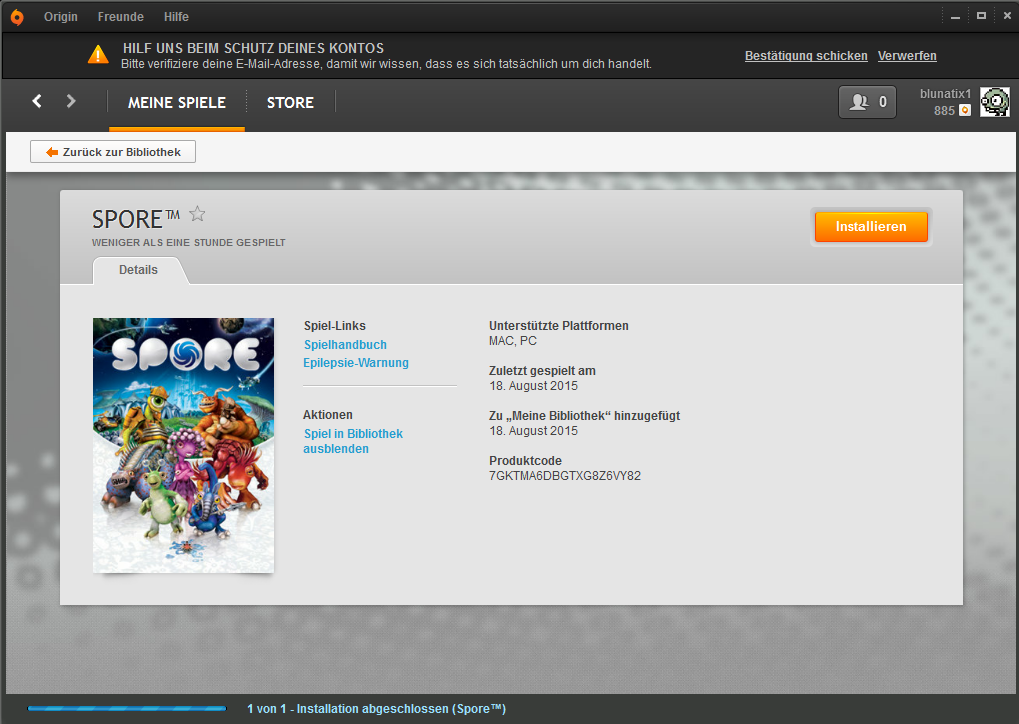Viewport: 1019px width, 724px height.
Task: Click Bestätigung schicken link
Action: (x=806, y=56)
